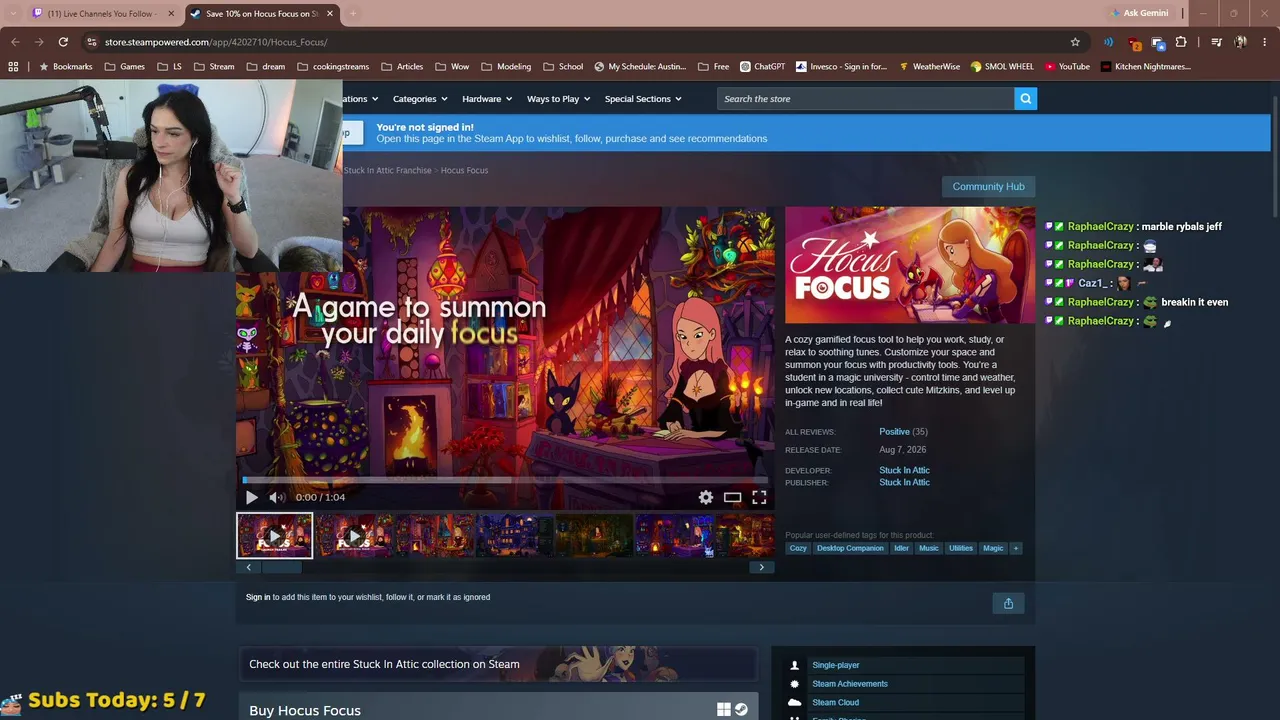Reload the page with the browser refresh icon
Screen dimensions: 1280x720
(63, 42)
